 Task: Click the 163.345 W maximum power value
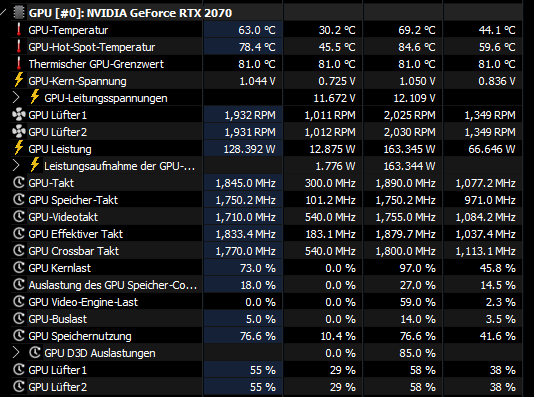click(409, 149)
